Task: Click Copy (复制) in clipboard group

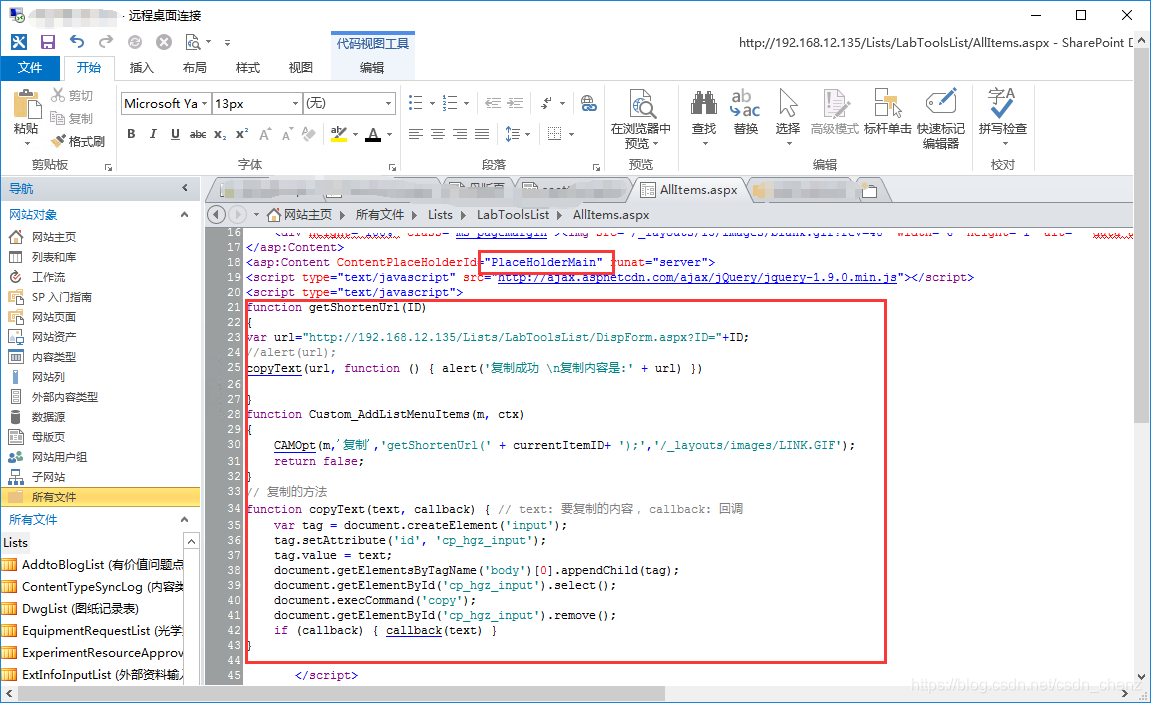Action: [72, 118]
